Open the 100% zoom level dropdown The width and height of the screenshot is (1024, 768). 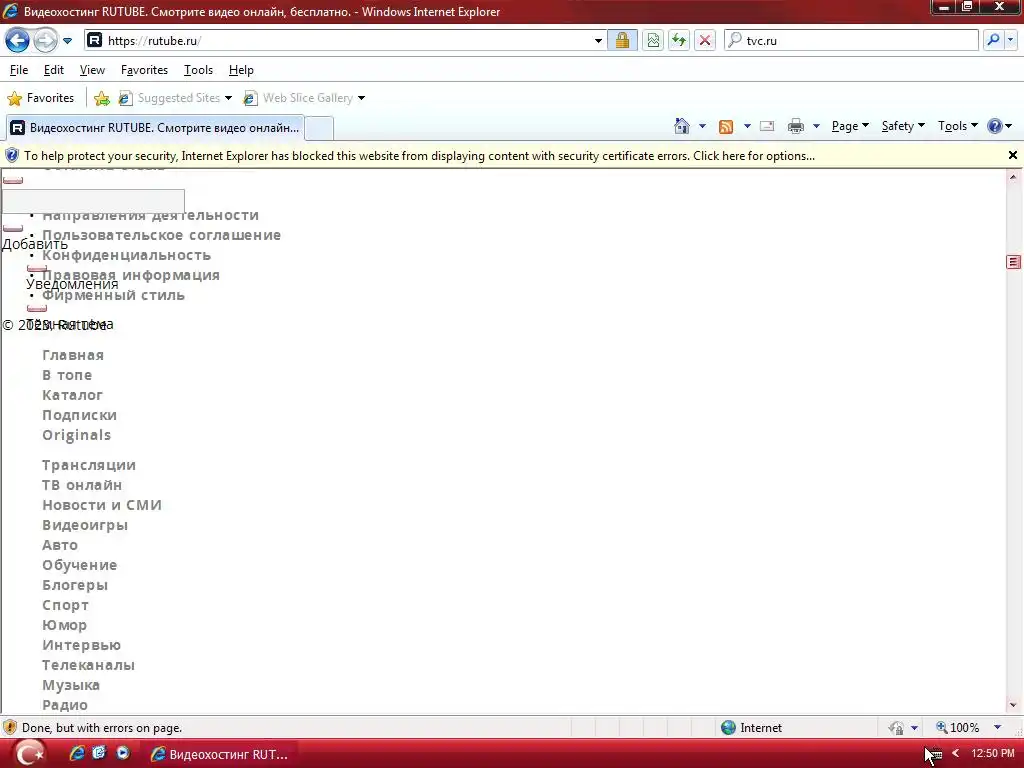pos(997,728)
